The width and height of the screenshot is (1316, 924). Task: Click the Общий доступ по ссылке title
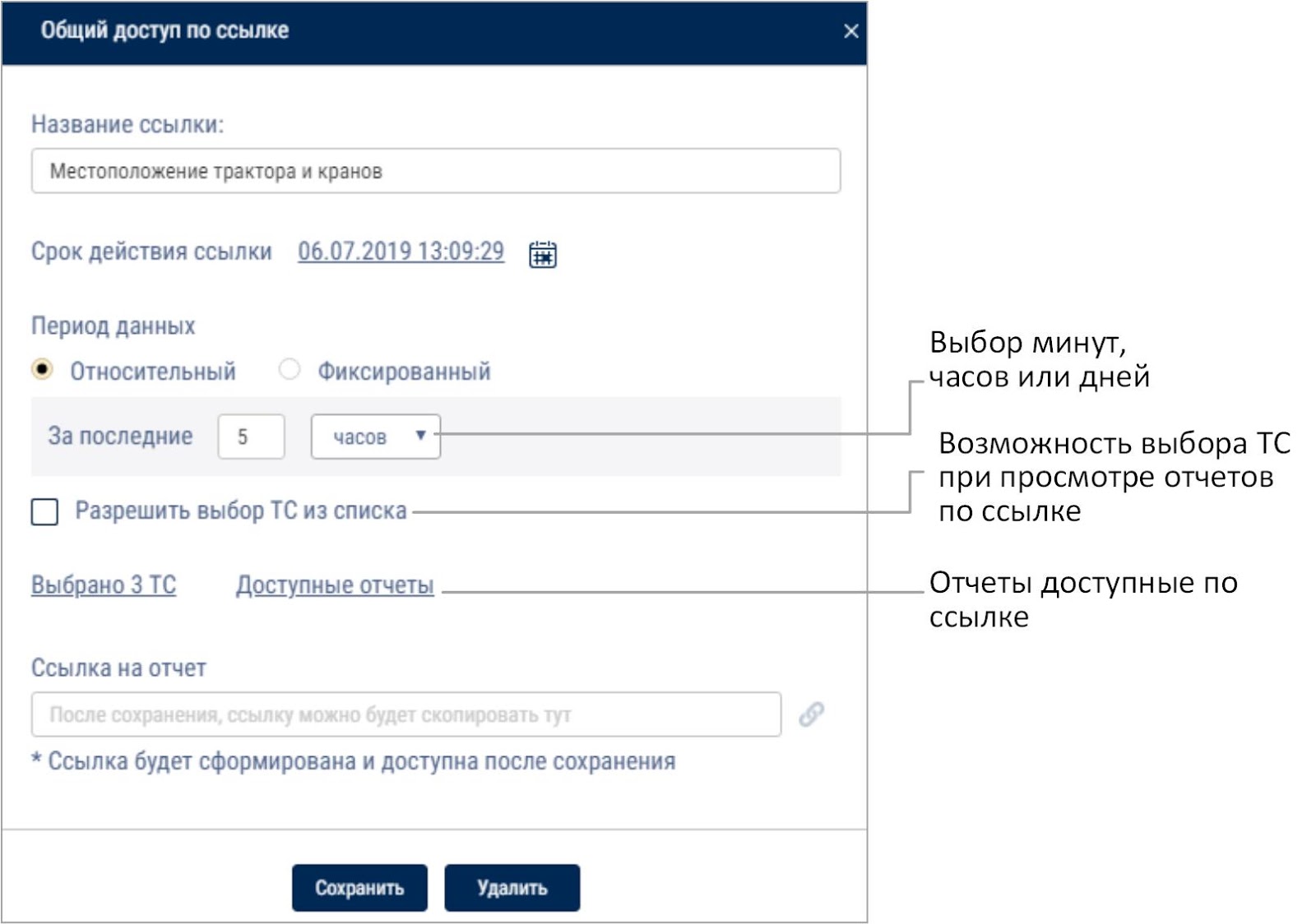pos(164,30)
